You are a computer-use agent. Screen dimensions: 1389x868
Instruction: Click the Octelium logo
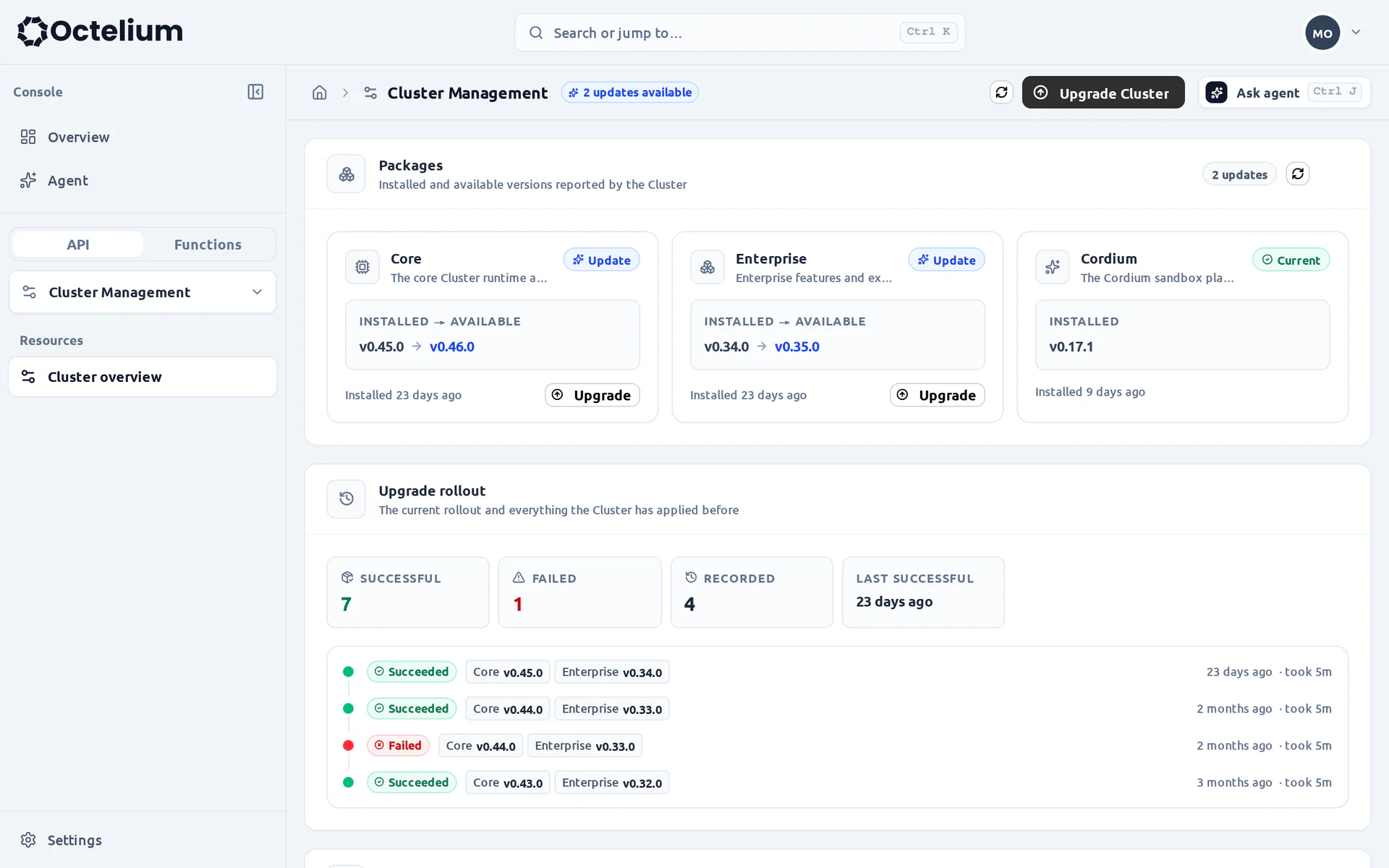pyautogui.click(x=100, y=31)
